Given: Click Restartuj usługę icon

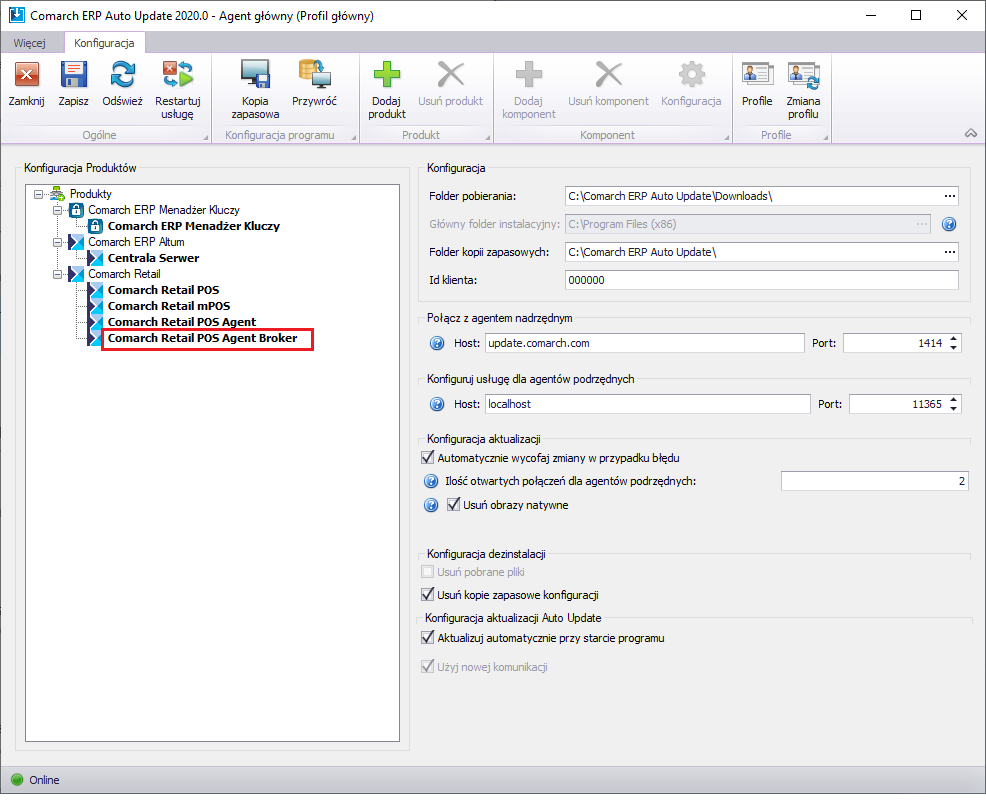Looking at the screenshot, I should point(178,75).
